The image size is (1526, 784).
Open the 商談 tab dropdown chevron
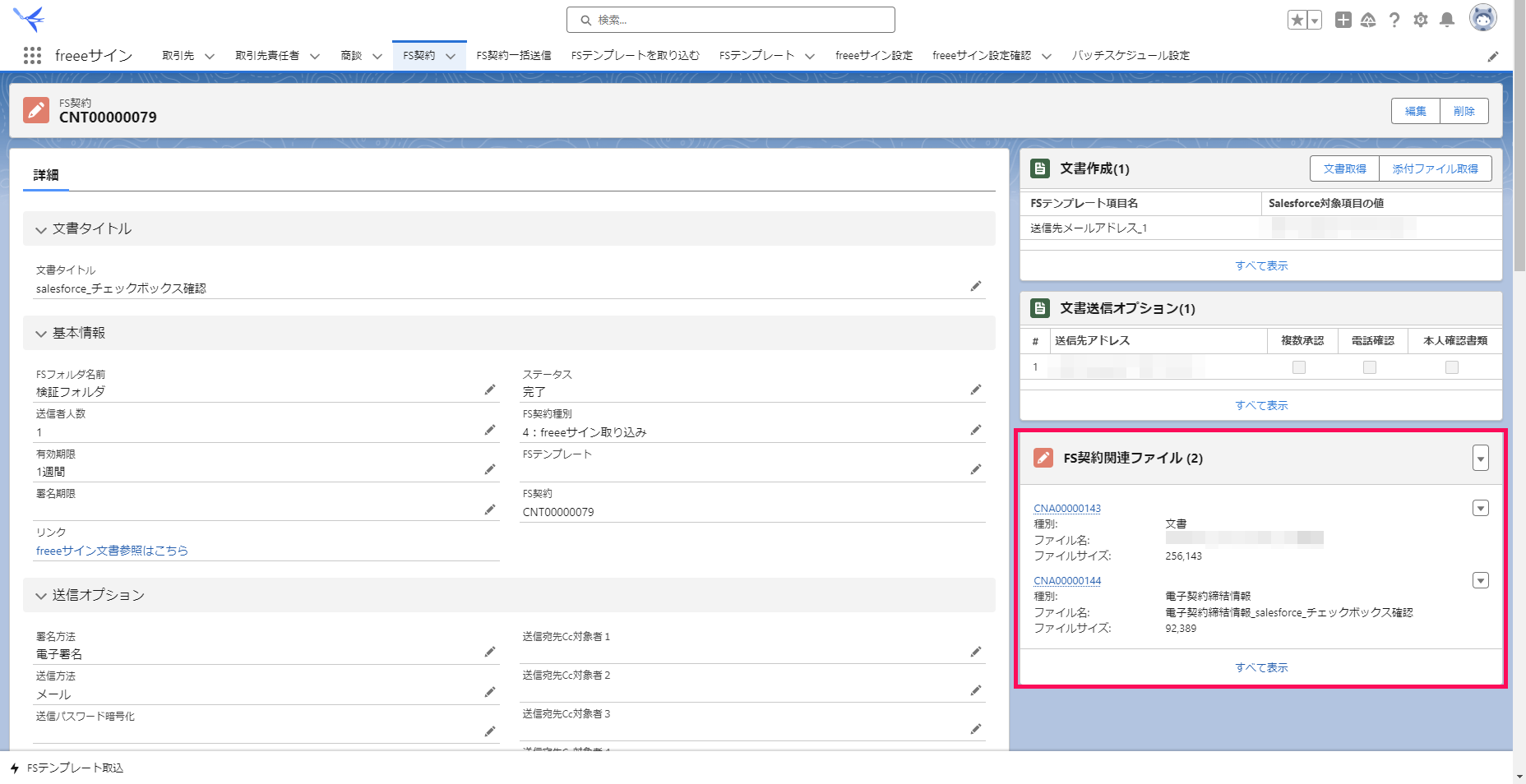[x=377, y=57]
